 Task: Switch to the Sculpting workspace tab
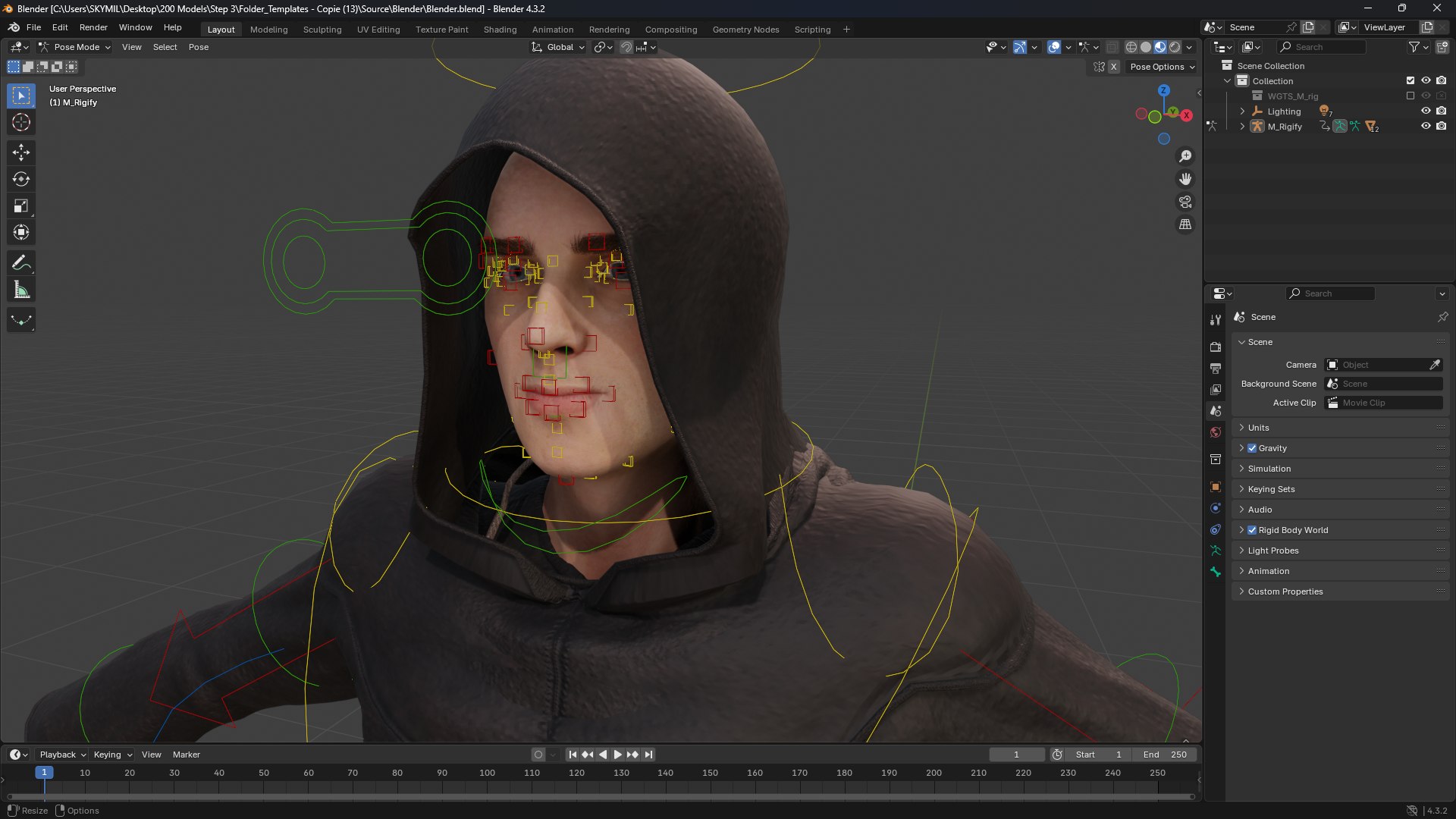322,30
